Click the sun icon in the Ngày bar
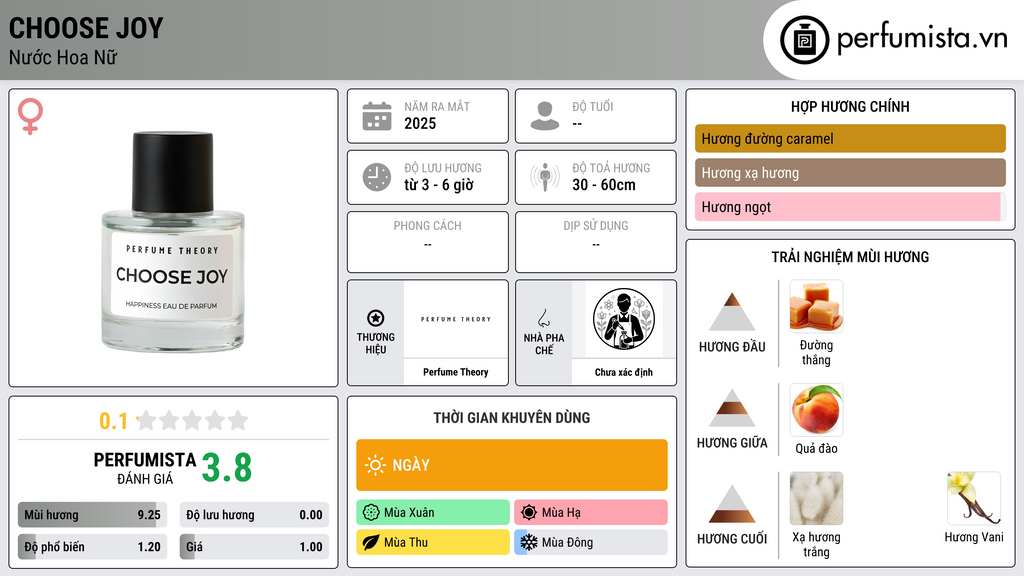Image resolution: width=1024 pixels, height=576 pixels. point(375,465)
